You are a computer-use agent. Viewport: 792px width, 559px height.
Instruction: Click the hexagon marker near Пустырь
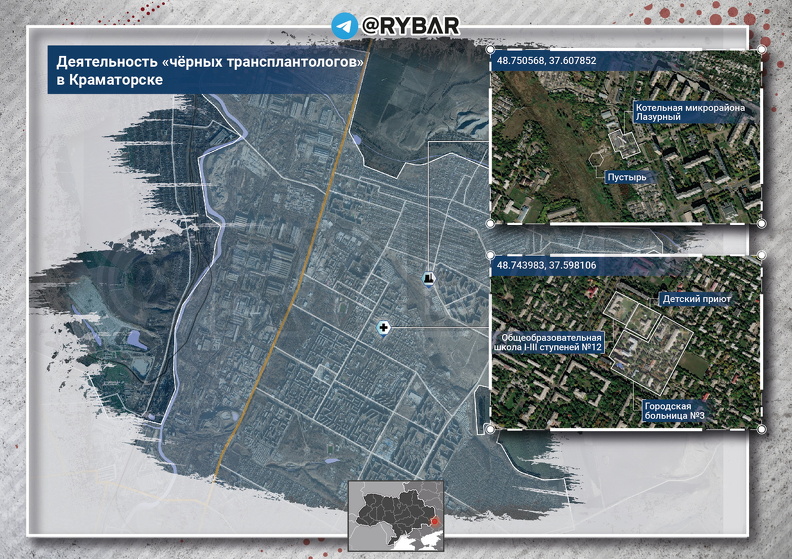point(597,157)
